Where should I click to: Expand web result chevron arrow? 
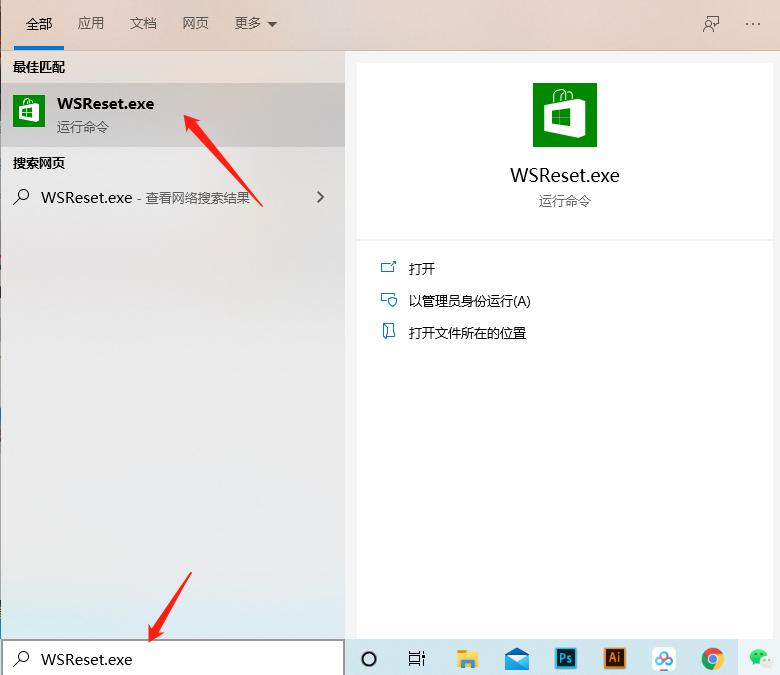pos(320,197)
